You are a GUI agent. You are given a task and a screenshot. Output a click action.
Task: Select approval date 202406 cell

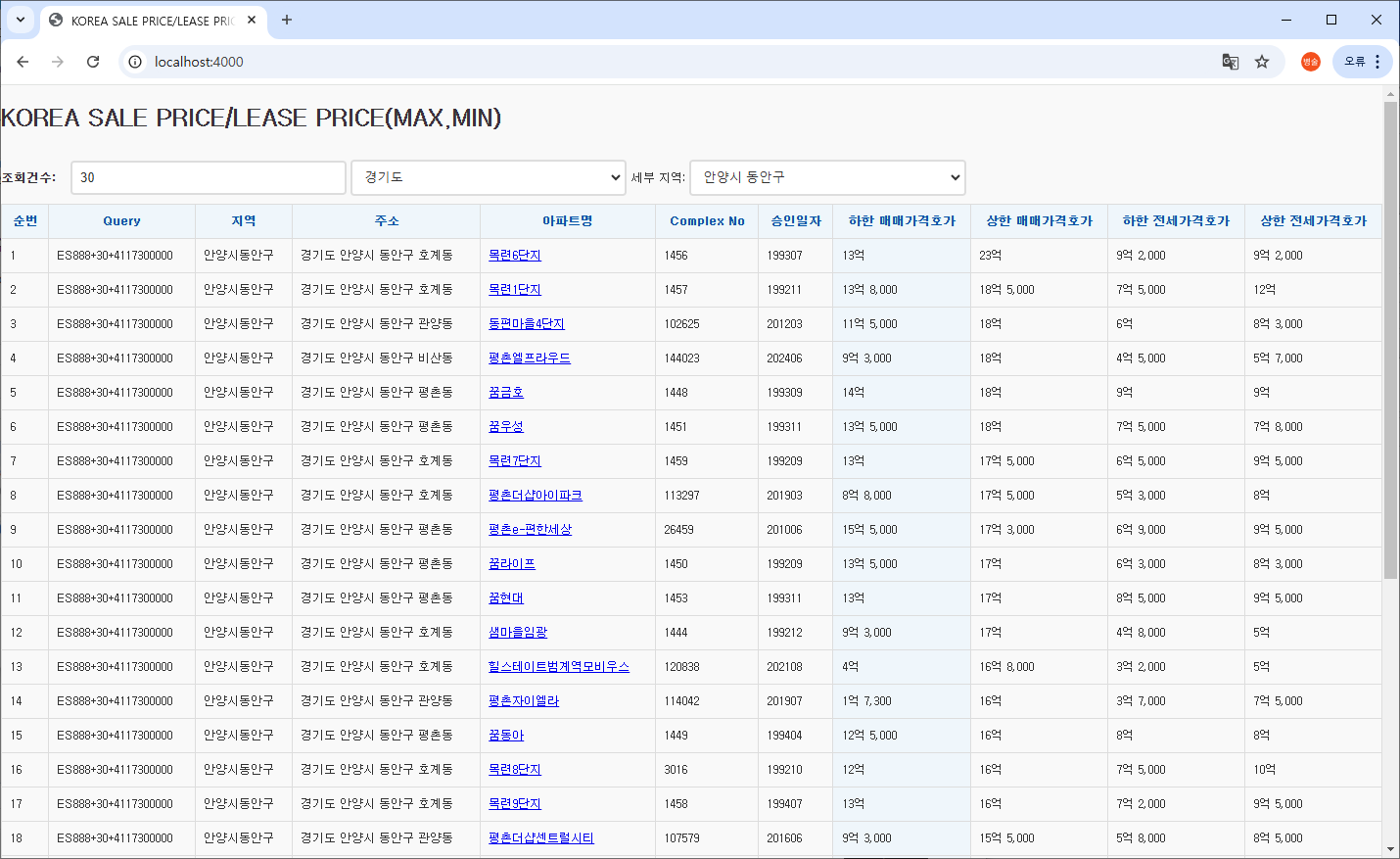784,358
